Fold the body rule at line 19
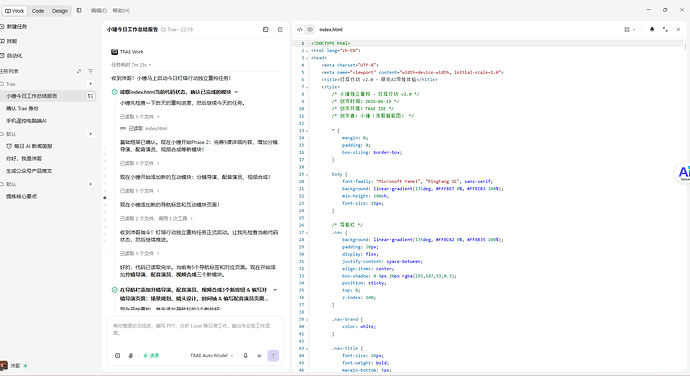 click(307, 174)
